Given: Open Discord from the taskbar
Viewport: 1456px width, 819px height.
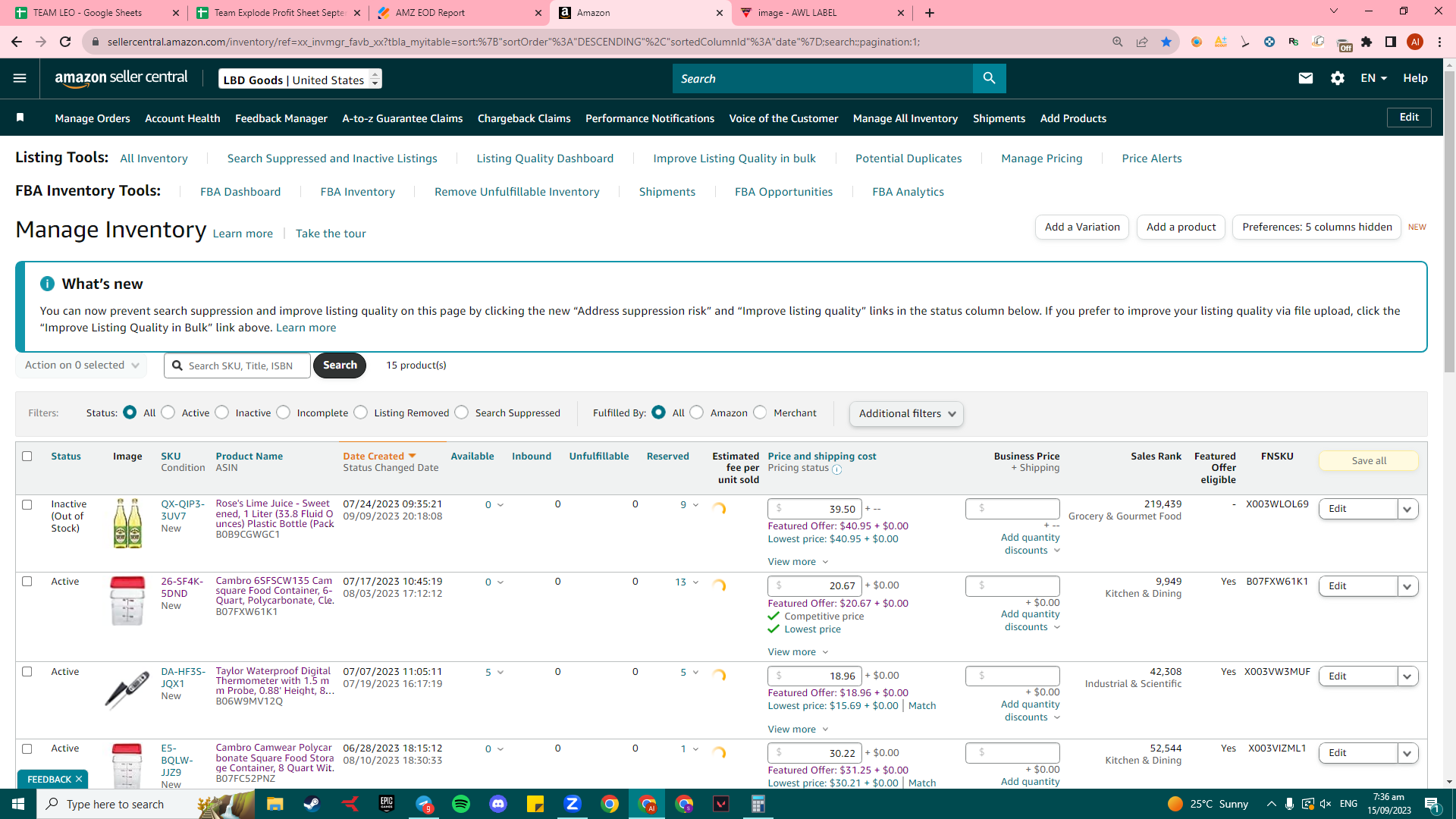Looking at the screenshot, I should click(497, 804).
